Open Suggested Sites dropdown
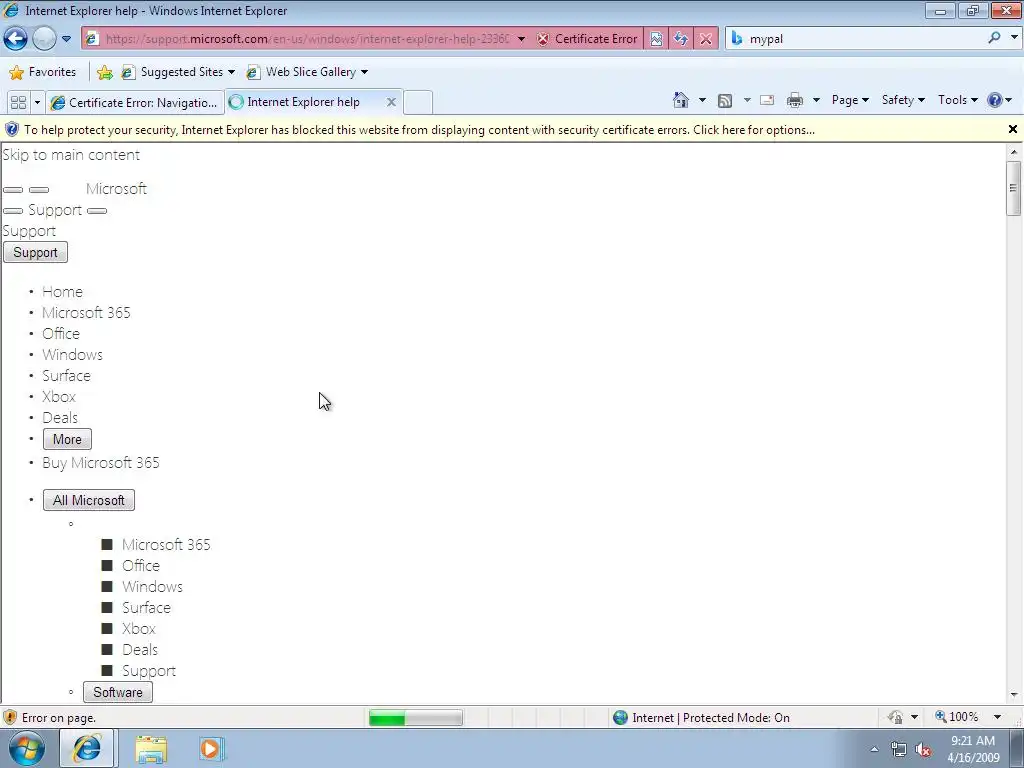 [178, 72]
